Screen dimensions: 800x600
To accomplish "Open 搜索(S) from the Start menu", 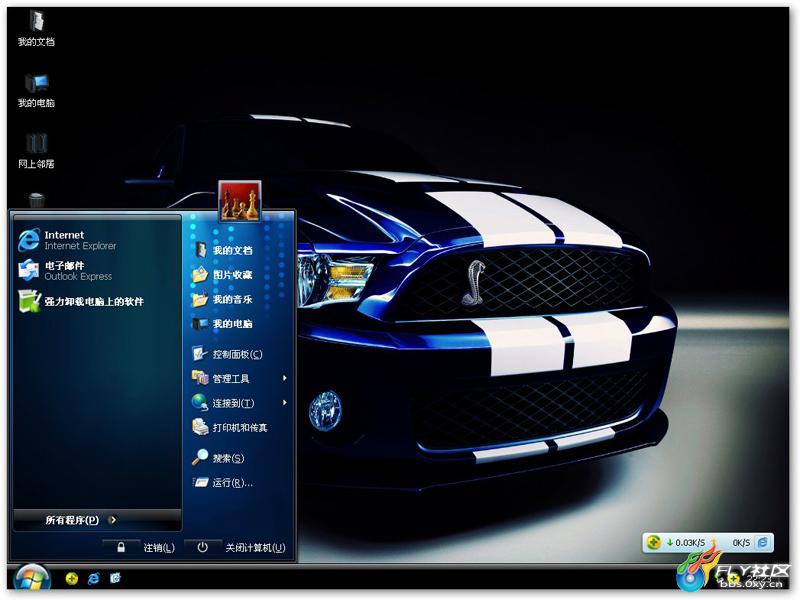I will 218,458.
